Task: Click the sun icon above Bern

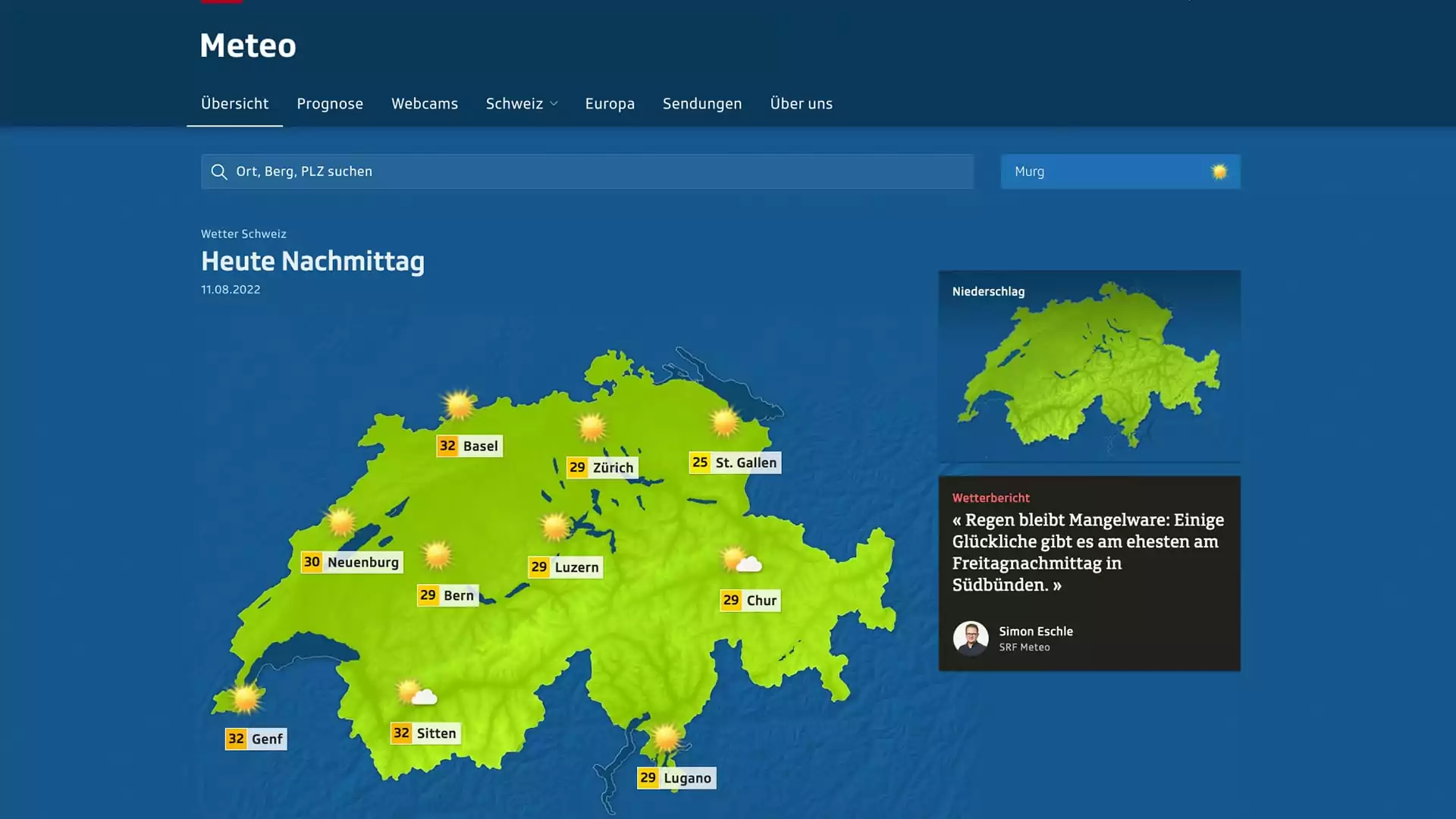Action: click(x=437, y=555)
